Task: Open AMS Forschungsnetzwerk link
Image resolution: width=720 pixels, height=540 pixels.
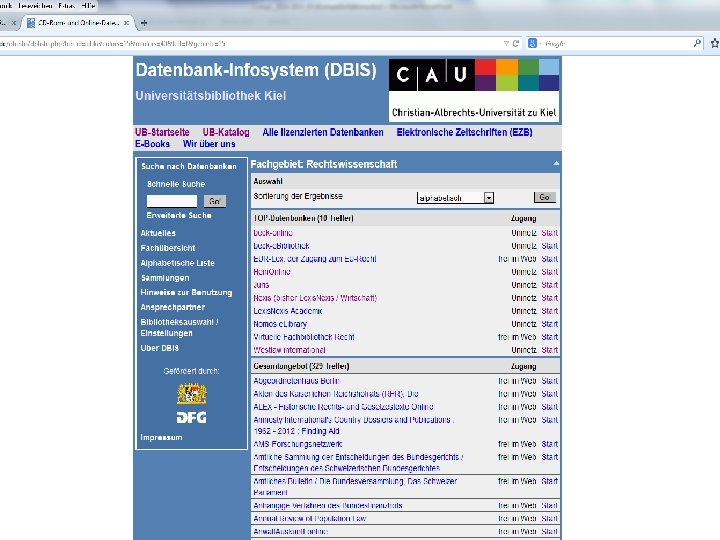Action: pyautogui.click(x=298, y=444)
